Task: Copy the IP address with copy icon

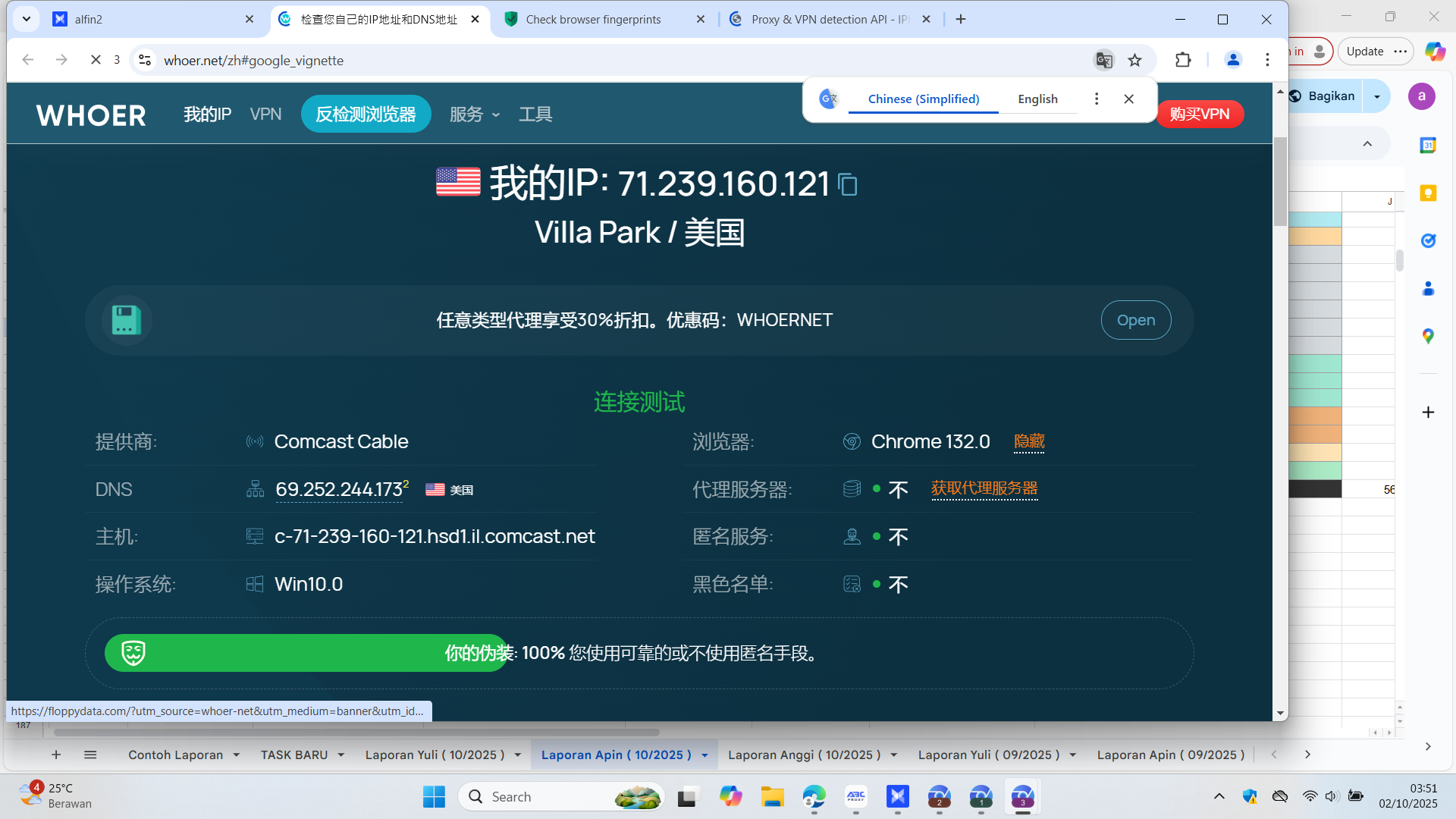Action: (x=847, y=184)
